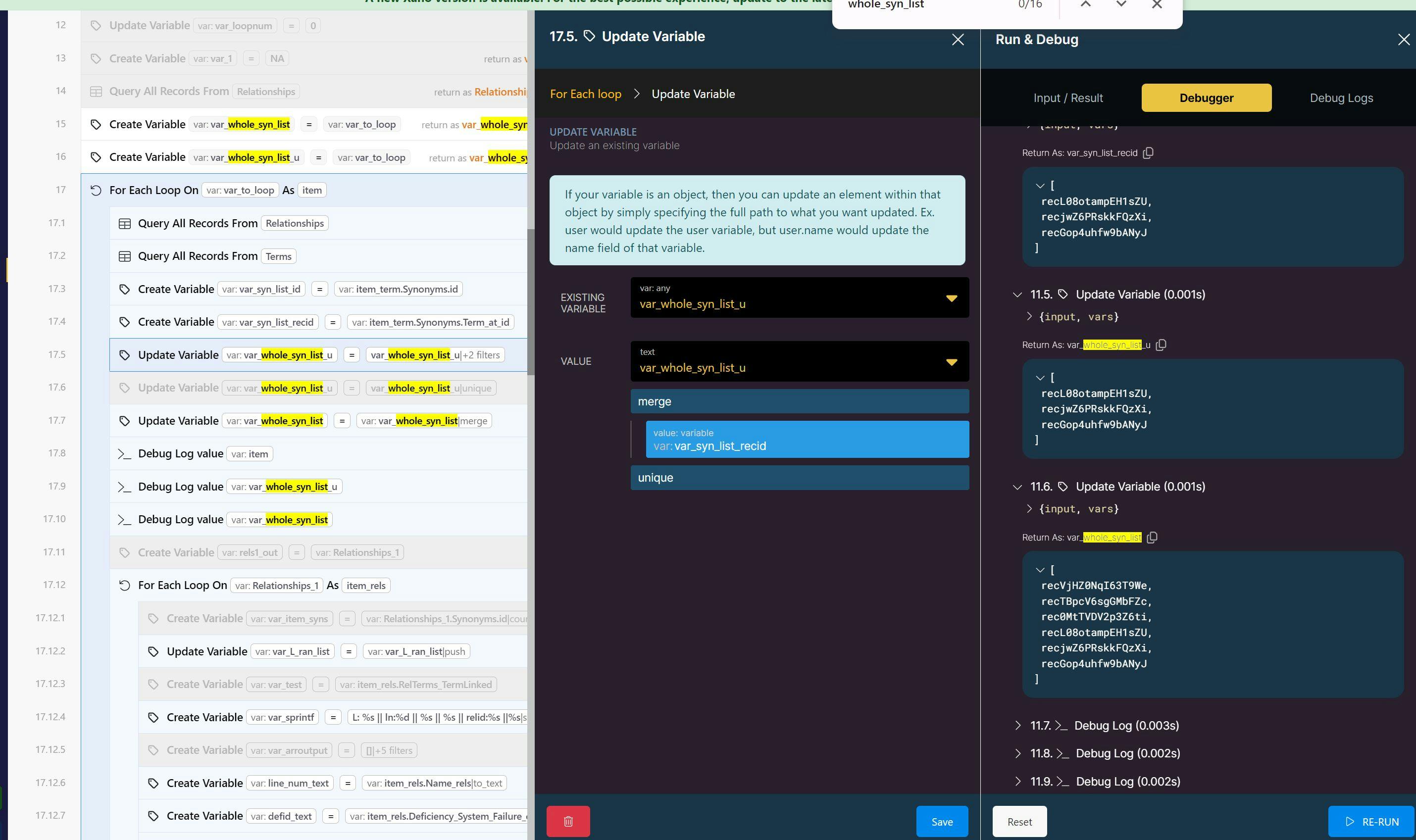Expand the 11.7 Debug Log entry
Image resolution: width=1416 pixels, height=840 pixels.
coord(1017,726)
